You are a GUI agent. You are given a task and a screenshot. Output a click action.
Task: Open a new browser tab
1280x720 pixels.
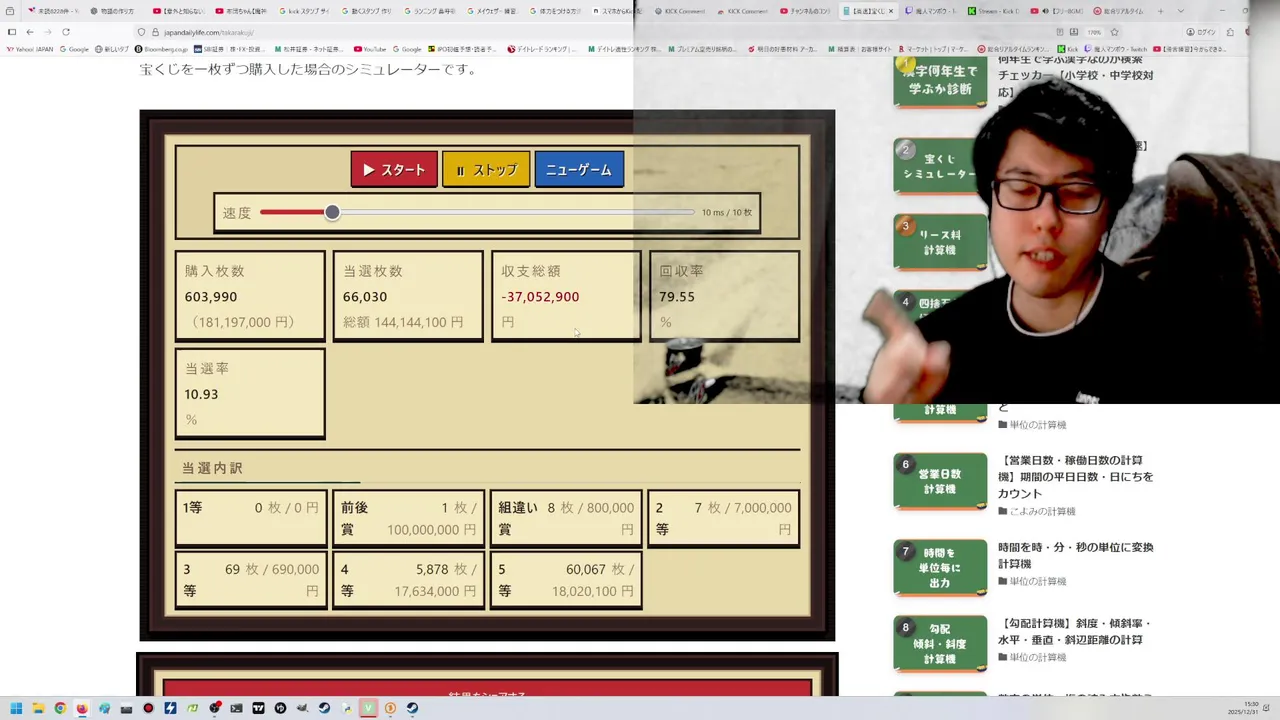1160,11
